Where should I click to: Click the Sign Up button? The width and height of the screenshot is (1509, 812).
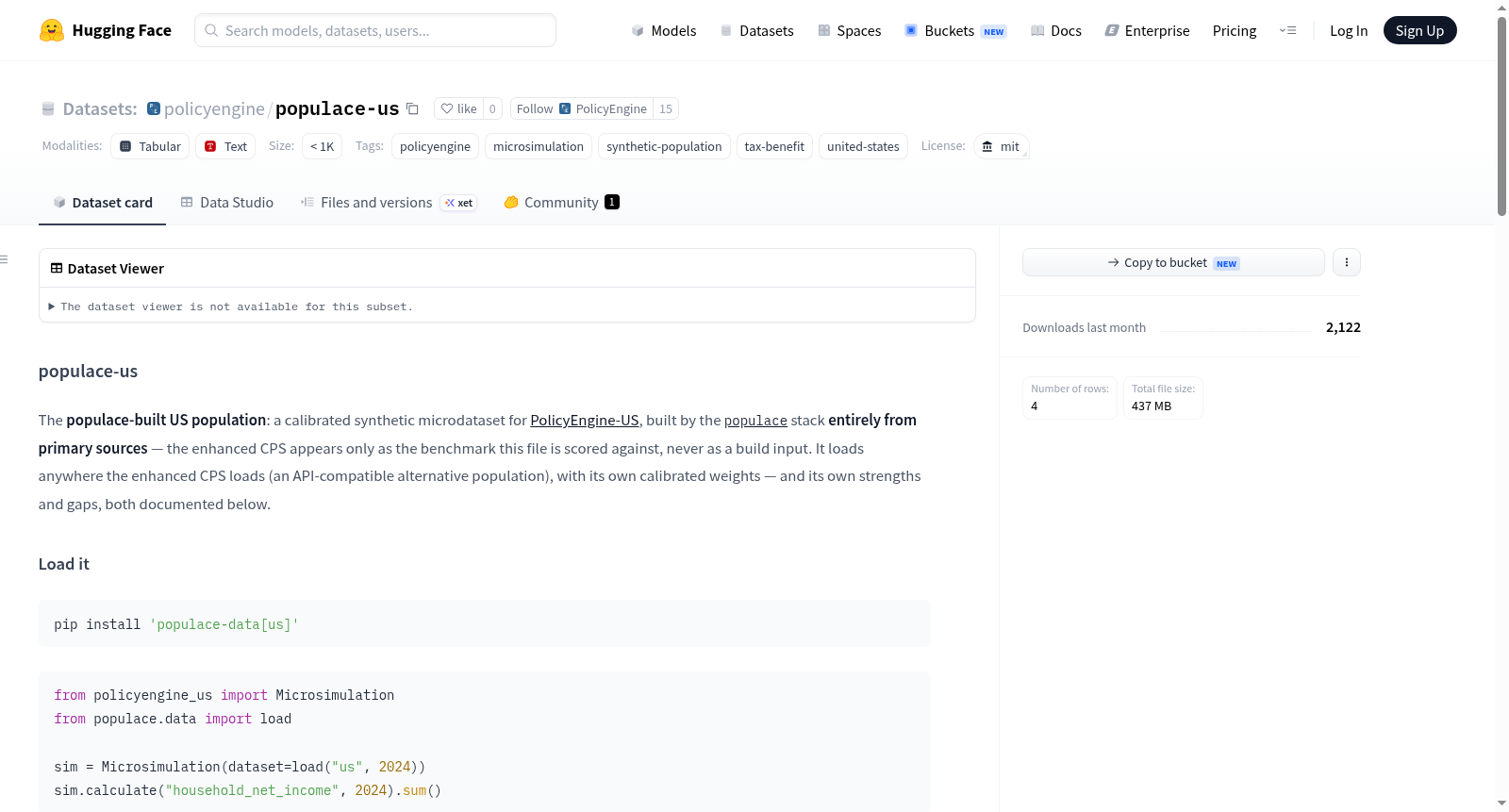pos(1419,30)
